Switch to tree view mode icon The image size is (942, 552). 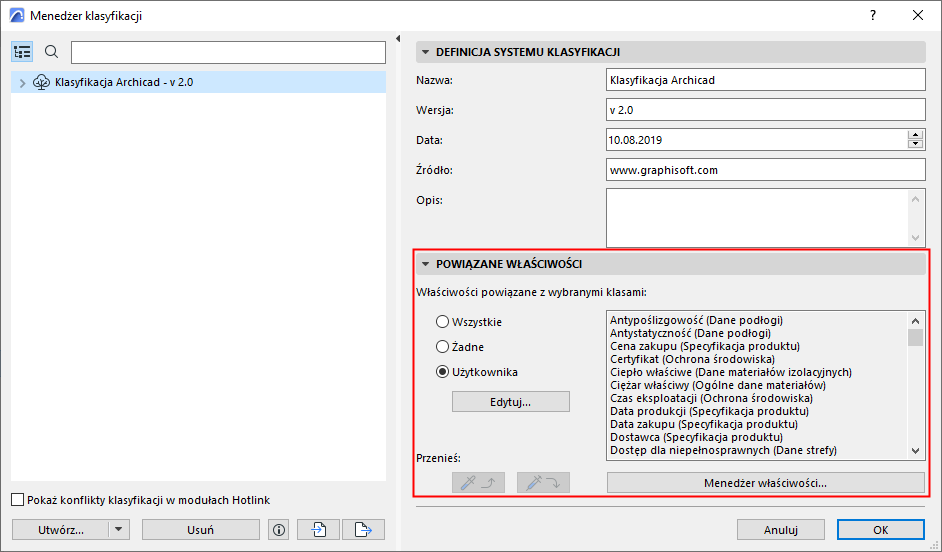click(x=22, y=52)
